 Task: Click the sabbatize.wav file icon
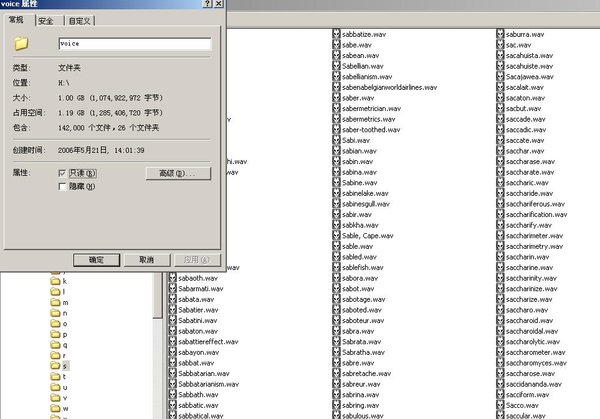tap(336, 34)
